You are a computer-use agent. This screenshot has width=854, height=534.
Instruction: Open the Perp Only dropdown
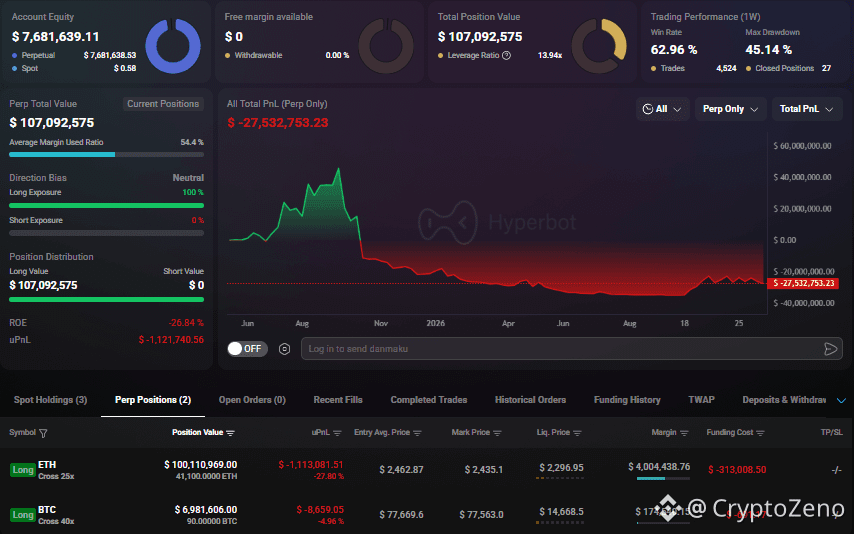730,109
